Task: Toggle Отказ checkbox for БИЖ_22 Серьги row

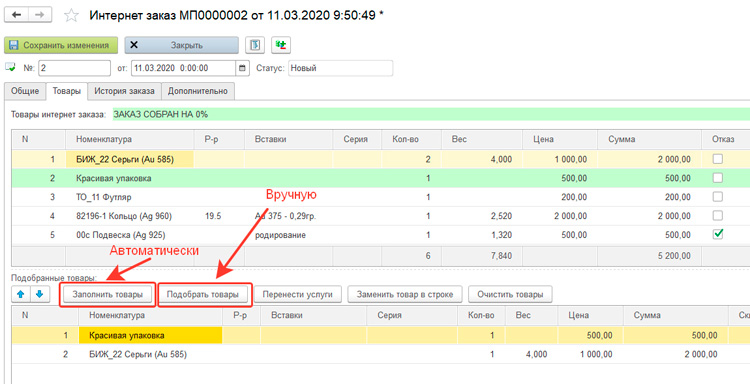Action: coord(717,159)
